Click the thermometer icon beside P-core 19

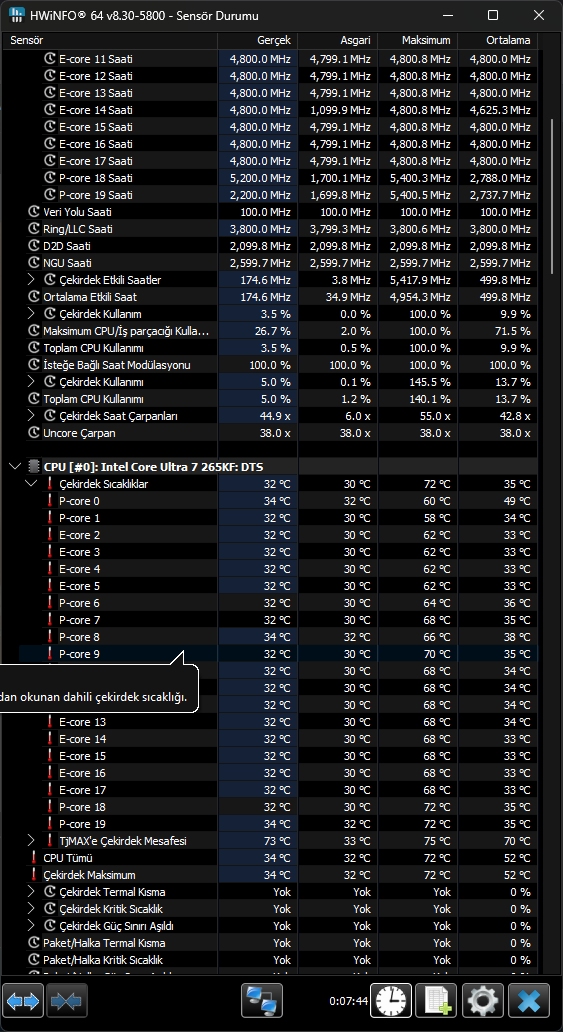(50, 824)
